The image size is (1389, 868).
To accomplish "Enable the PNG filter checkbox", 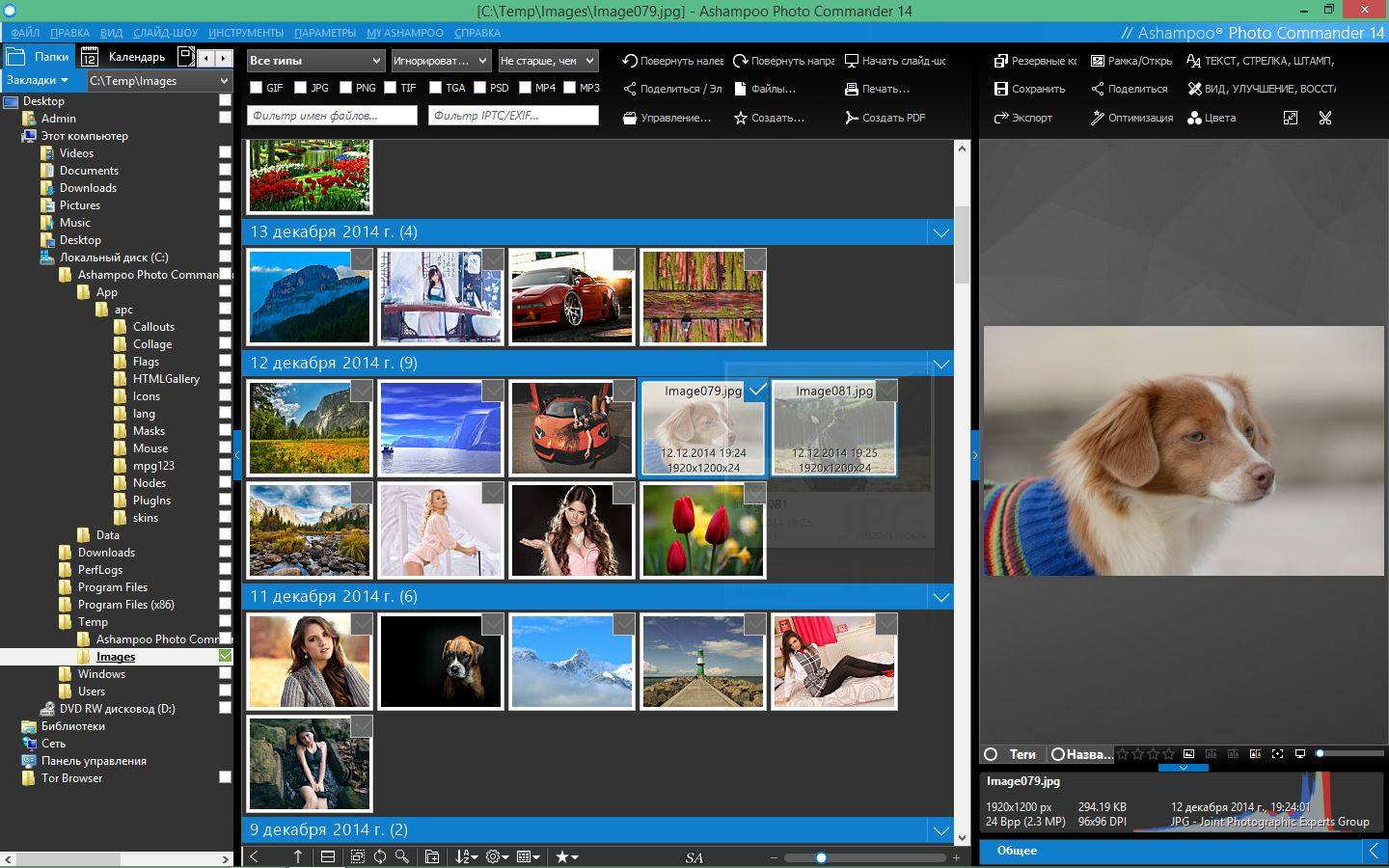I will (345, 88).
